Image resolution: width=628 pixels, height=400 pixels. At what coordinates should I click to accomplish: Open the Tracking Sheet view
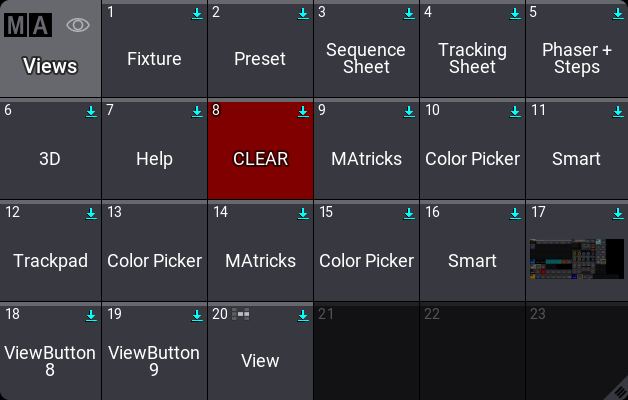point(472,58)
